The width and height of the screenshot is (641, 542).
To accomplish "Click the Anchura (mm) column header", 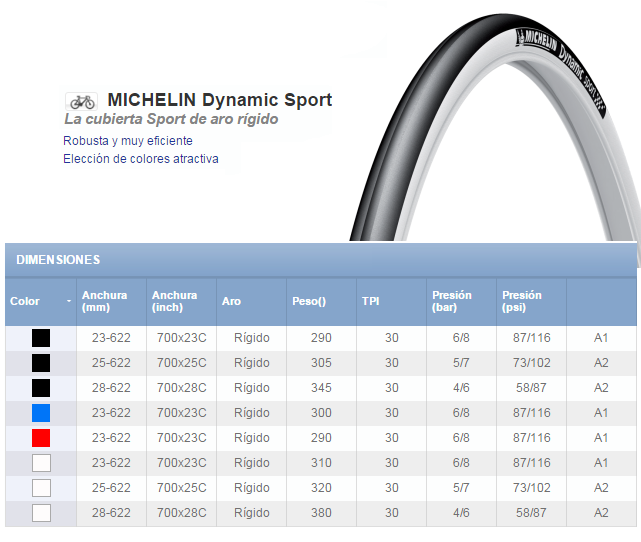I will pyautogui.click(x=111, y=301).
